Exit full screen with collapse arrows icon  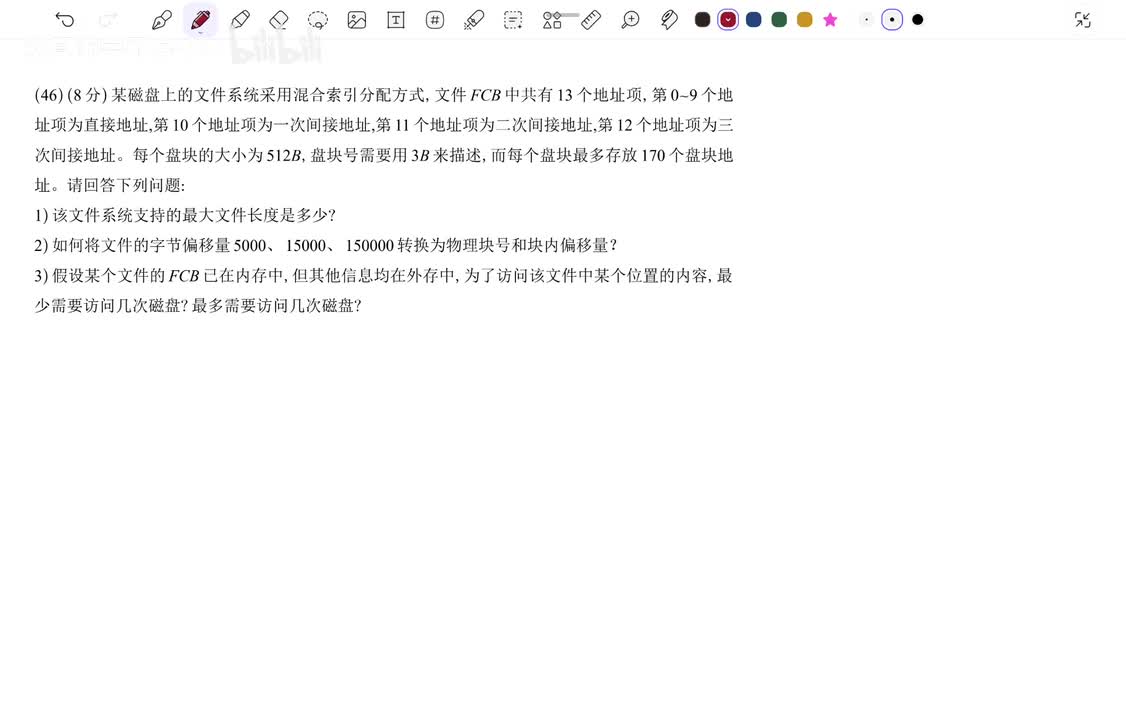tap(1083, 20)
